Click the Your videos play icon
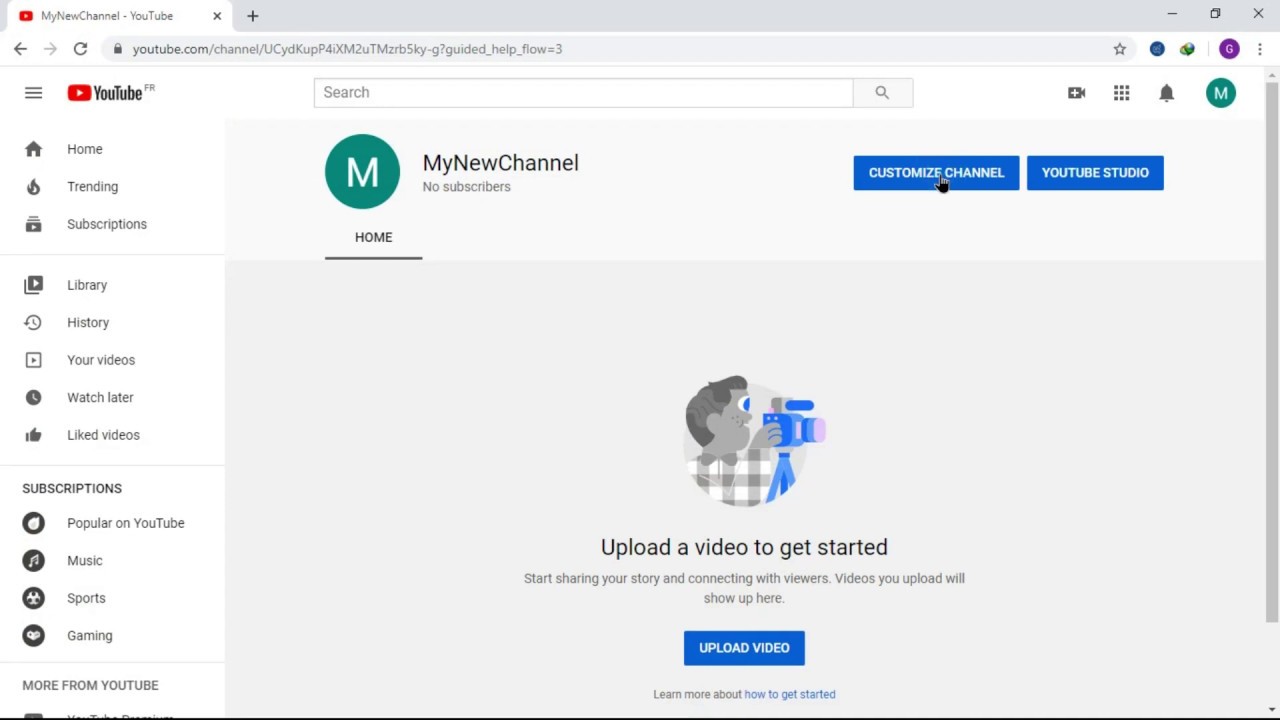Image resolution: width=1280 pixels, height=720 pixels. point(33,360)
